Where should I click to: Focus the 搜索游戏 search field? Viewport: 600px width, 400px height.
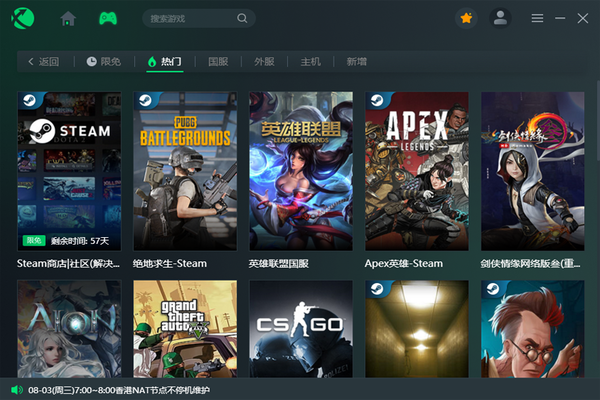(x=190, y=18)
